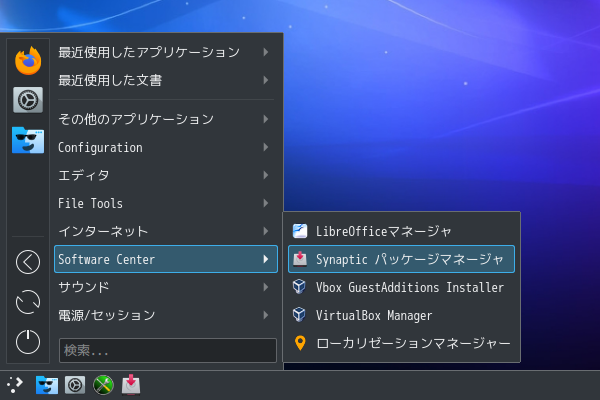600x400 pixels.
Task: Expand arrow beside 最近使用した文書
Action: pyautogui.click(x=266, y=80)
